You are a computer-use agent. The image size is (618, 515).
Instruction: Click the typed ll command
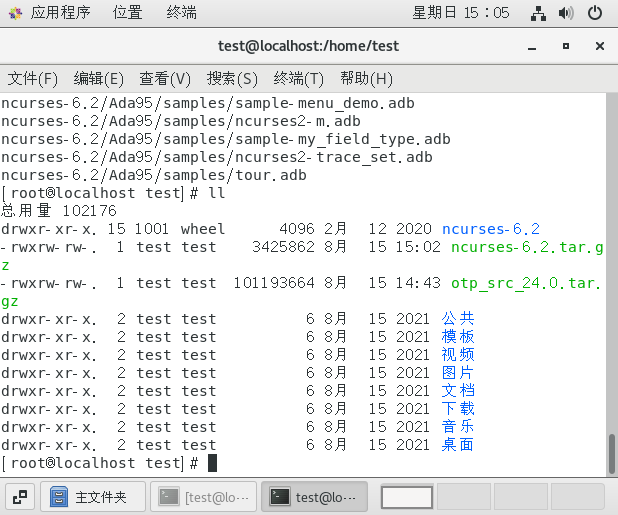(216, 193)
